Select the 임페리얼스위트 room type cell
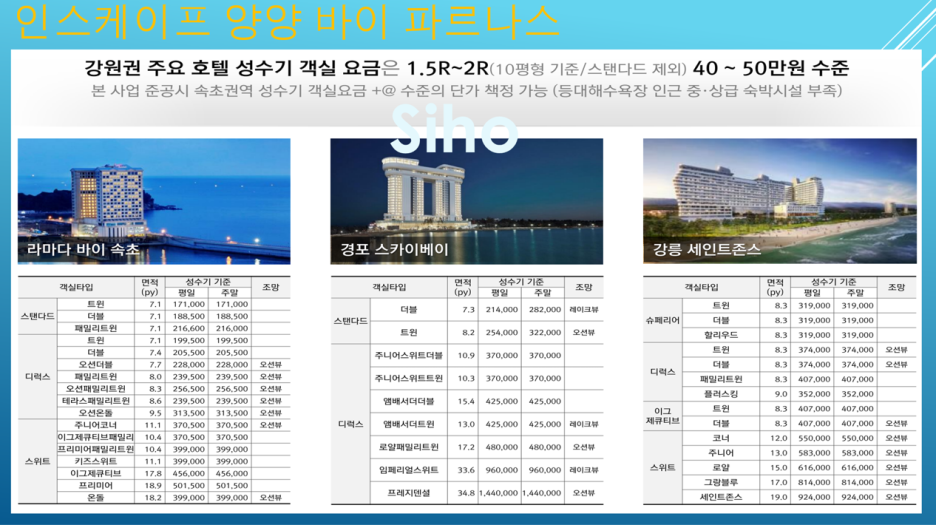Image resolution: width=936 pixels, height=525 pixels. [x=409, y=470]
